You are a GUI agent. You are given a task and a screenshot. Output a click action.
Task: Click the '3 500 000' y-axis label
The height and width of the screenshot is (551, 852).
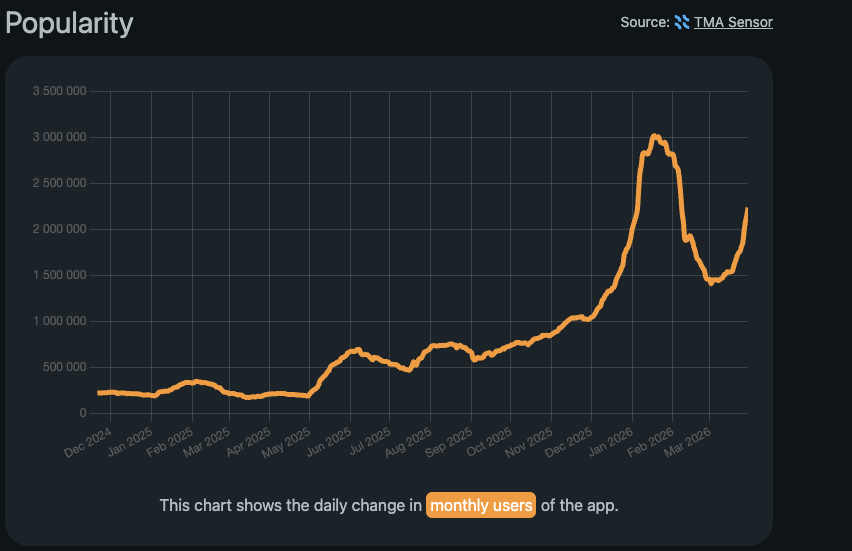click(59, 91)
